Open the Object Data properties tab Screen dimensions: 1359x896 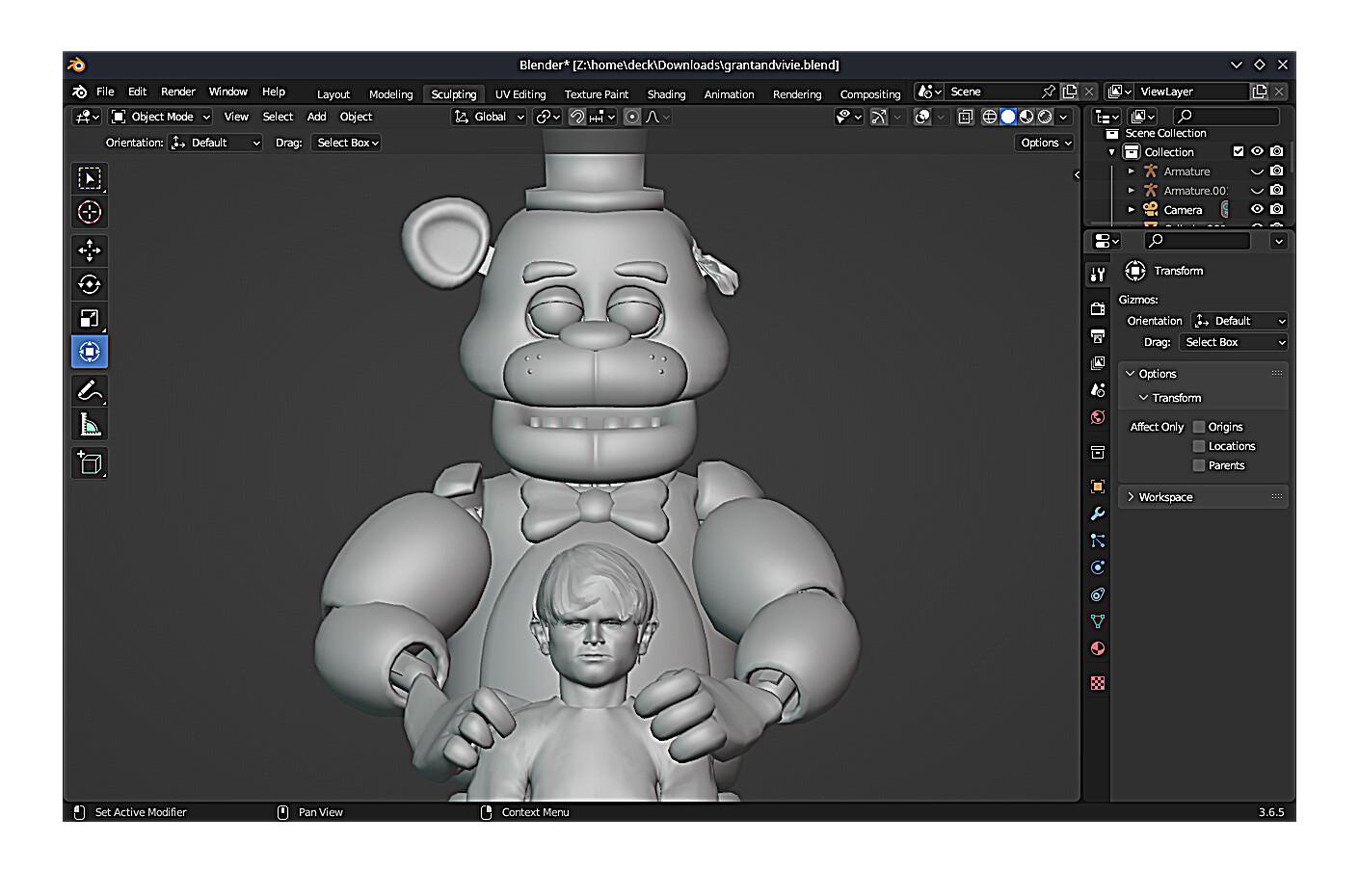(x=1097, y=621)
